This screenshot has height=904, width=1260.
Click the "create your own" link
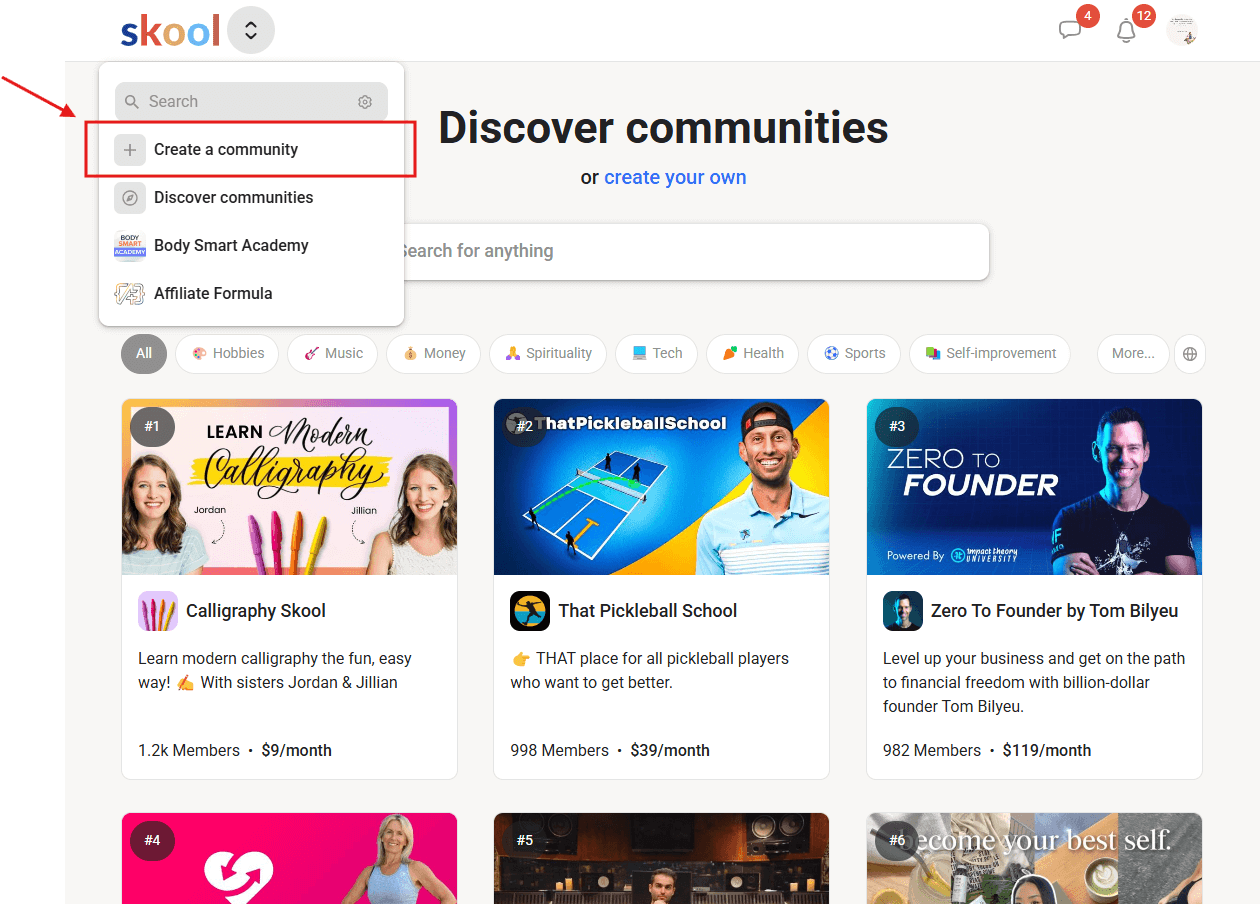pos(675,178)
